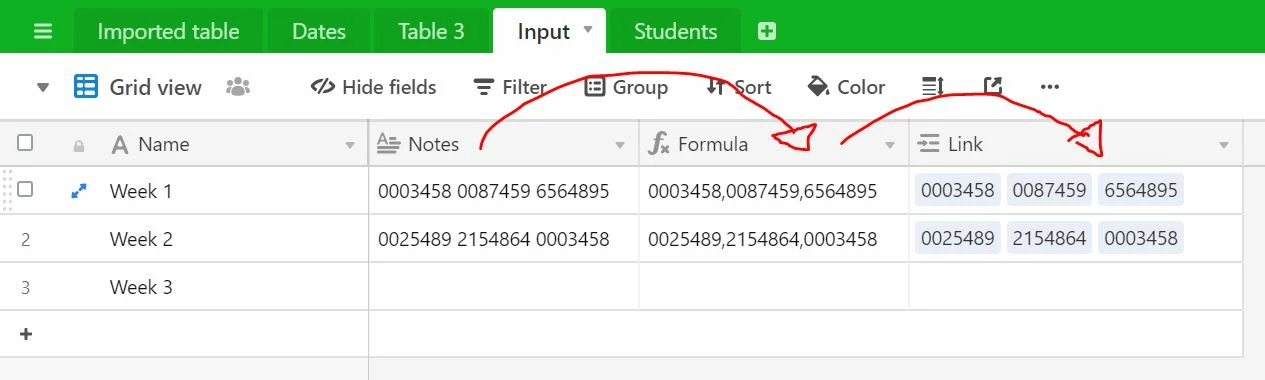Open the Sort option

click(x=739, y=87)
